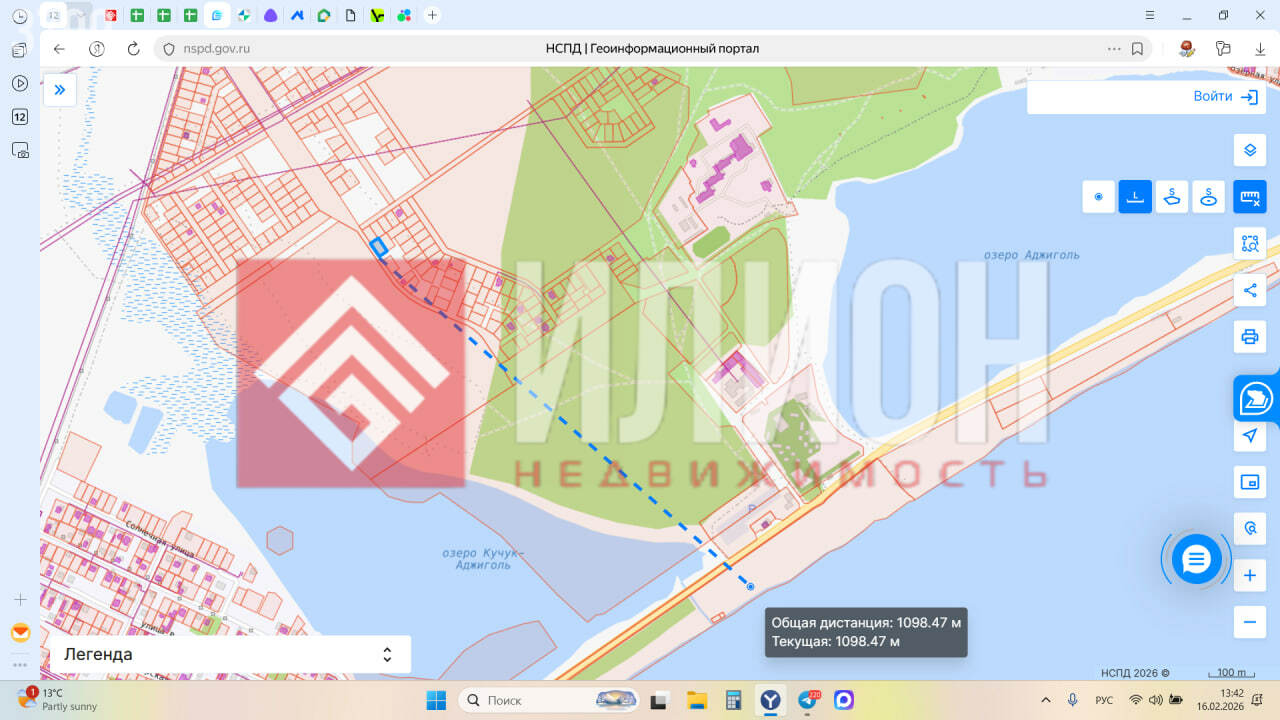Switch to the purple blob icon tab
Screen dimensions: 1280x720
270,15
